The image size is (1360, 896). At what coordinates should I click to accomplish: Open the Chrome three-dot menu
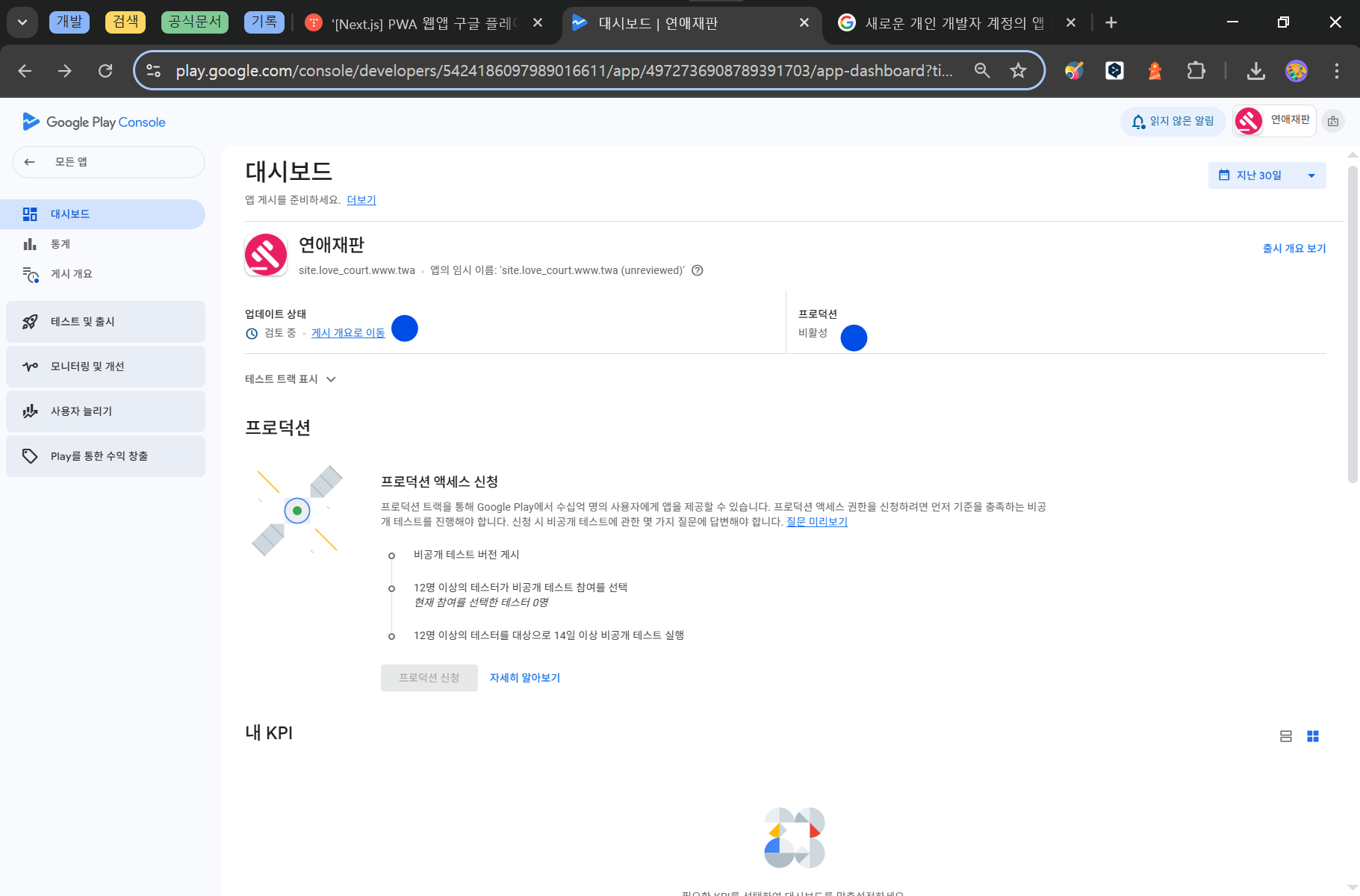click(1337, 71)
